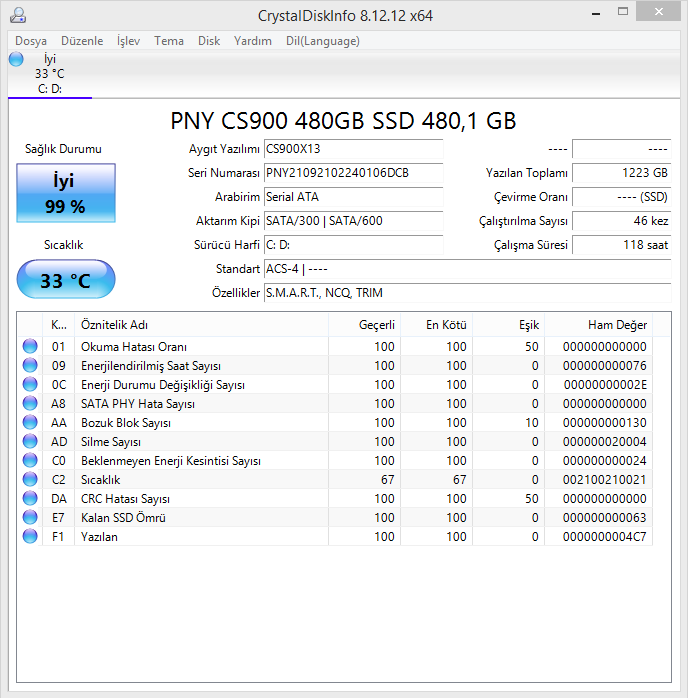Maximize the CrystalDiskInfo window
The image size is (688, 698).
pyautogui.click(x=623, y=12)
